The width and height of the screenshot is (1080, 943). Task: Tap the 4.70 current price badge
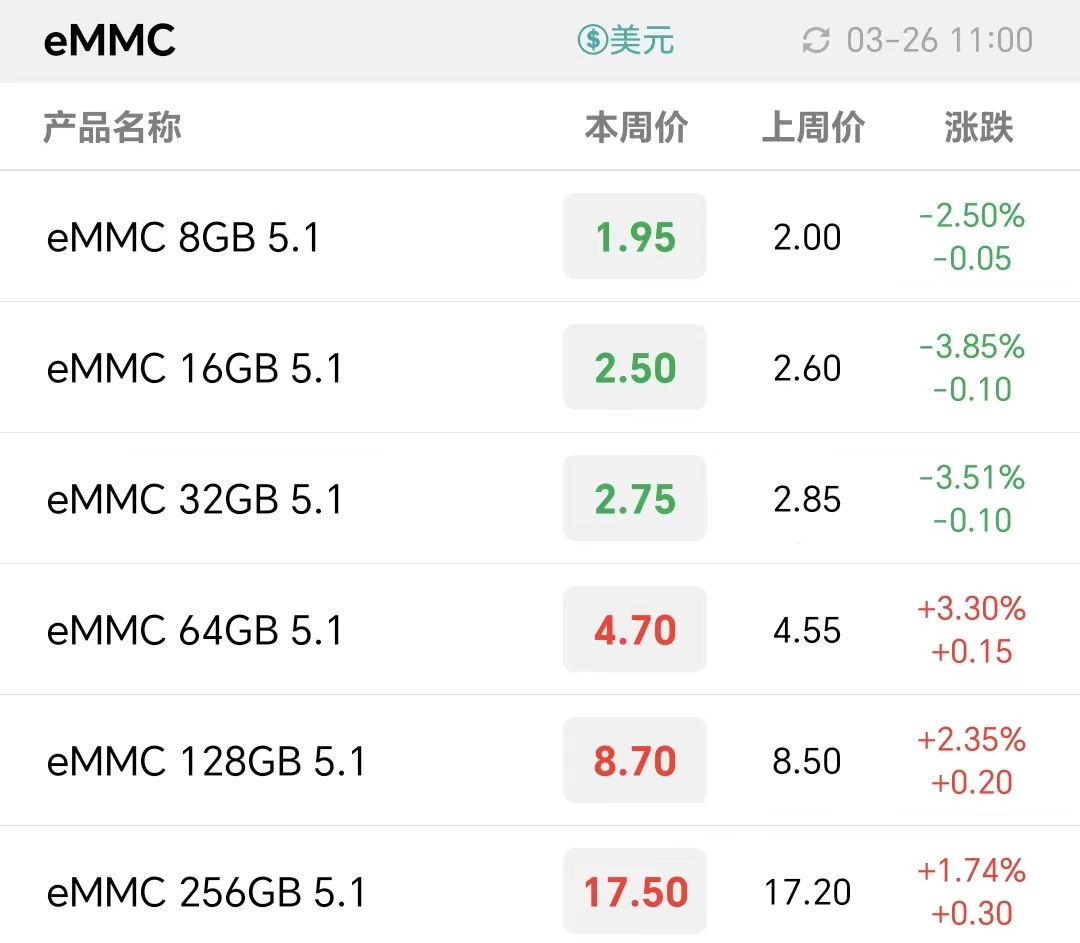[635, 629]
